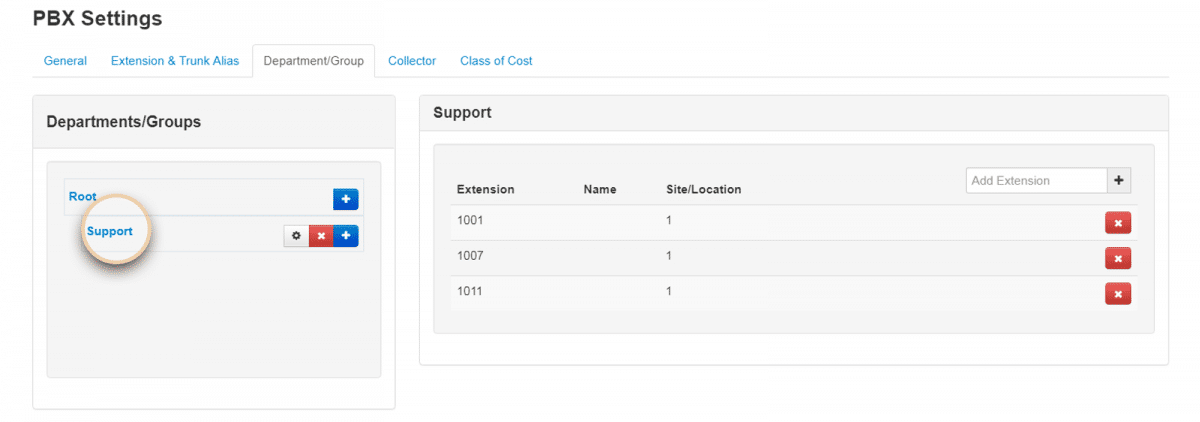Screen dimensions: 1200x422
Task: Open the Class of Cost tab
Action: [496, 61]
